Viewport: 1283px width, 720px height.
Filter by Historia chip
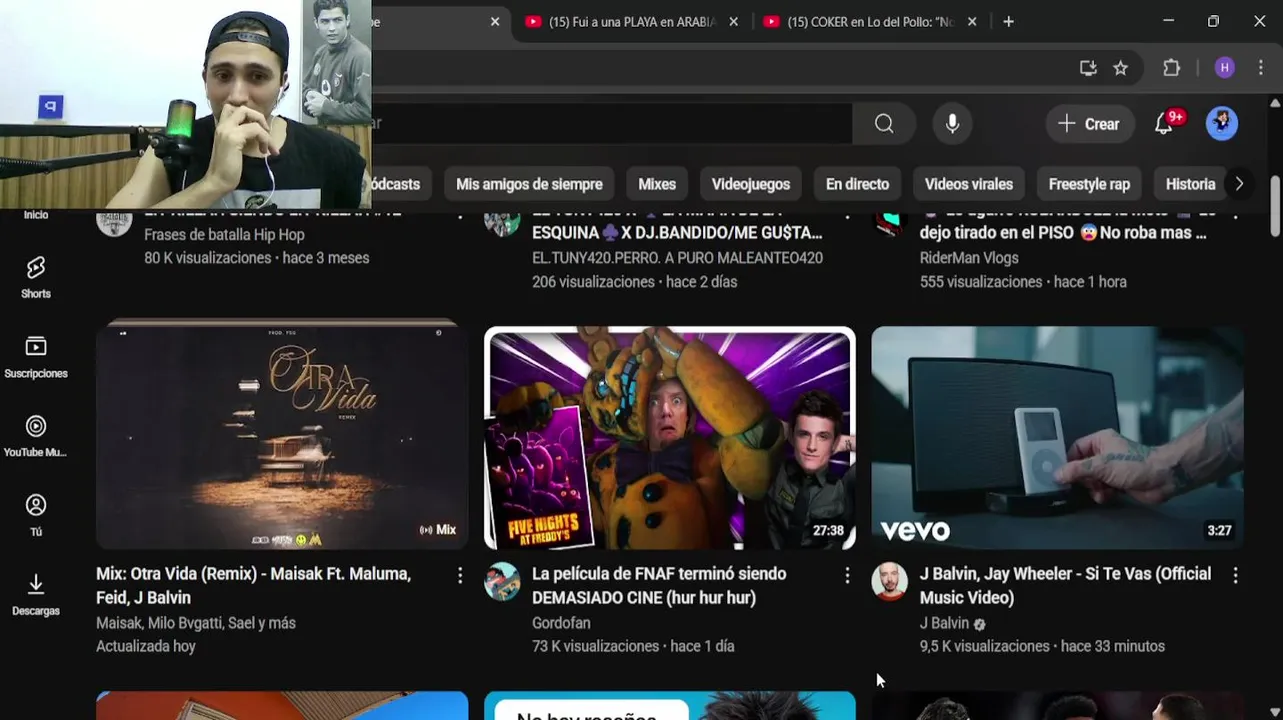[1190, 184]
